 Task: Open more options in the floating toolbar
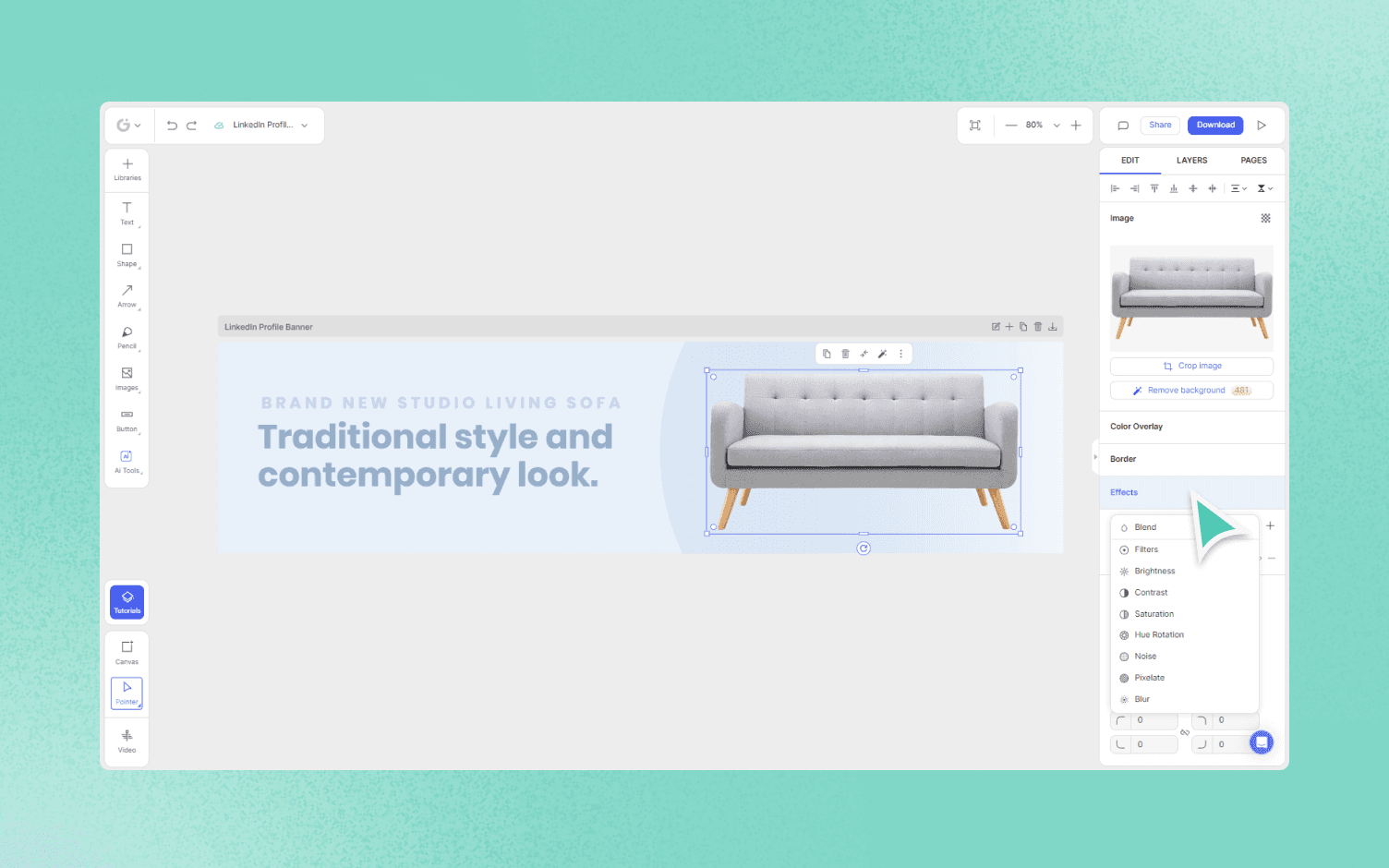pos(901,354)
